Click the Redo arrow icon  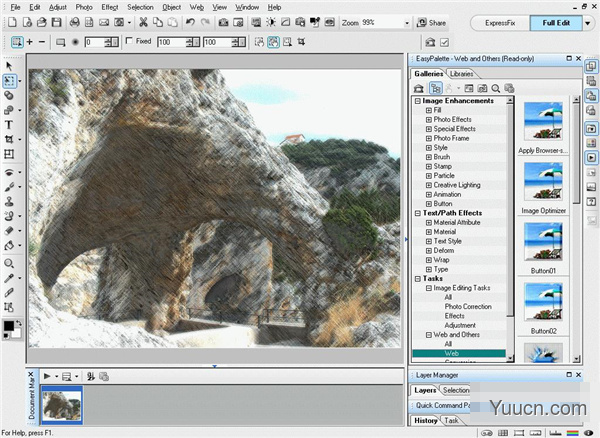[205, 23]
